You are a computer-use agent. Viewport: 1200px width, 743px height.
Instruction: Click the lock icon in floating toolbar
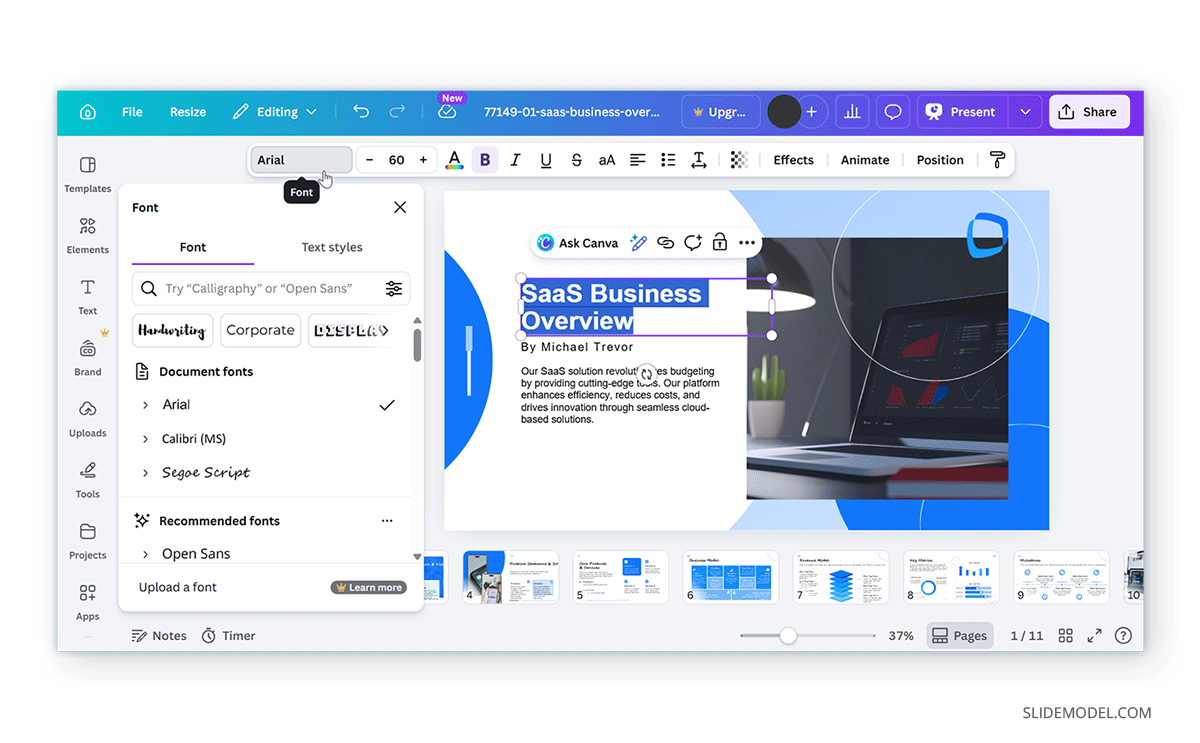point(719,243)
